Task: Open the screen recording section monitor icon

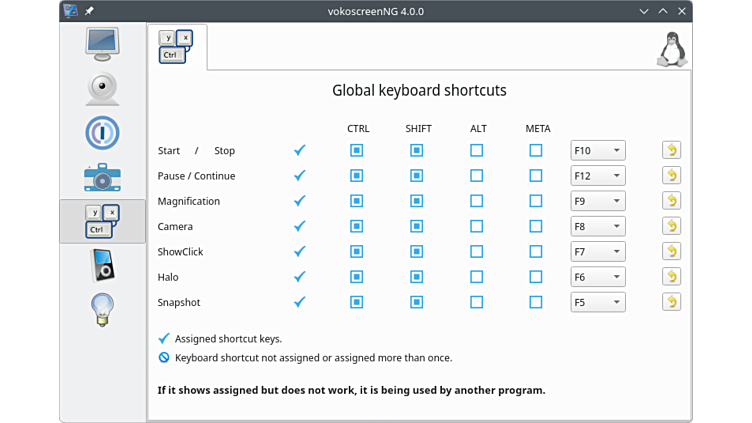Action: (102, 44)
